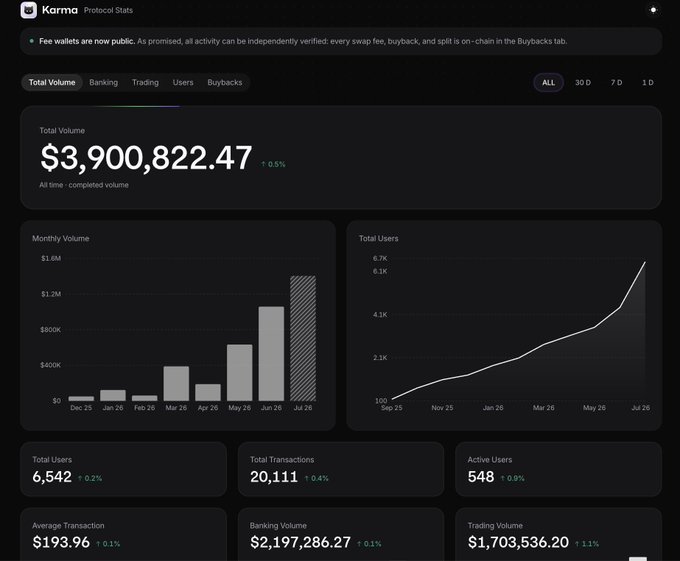Switch to the Banking tab
Image resolution: width=680 pixels, height=561 pixels.
pos(103,82)
